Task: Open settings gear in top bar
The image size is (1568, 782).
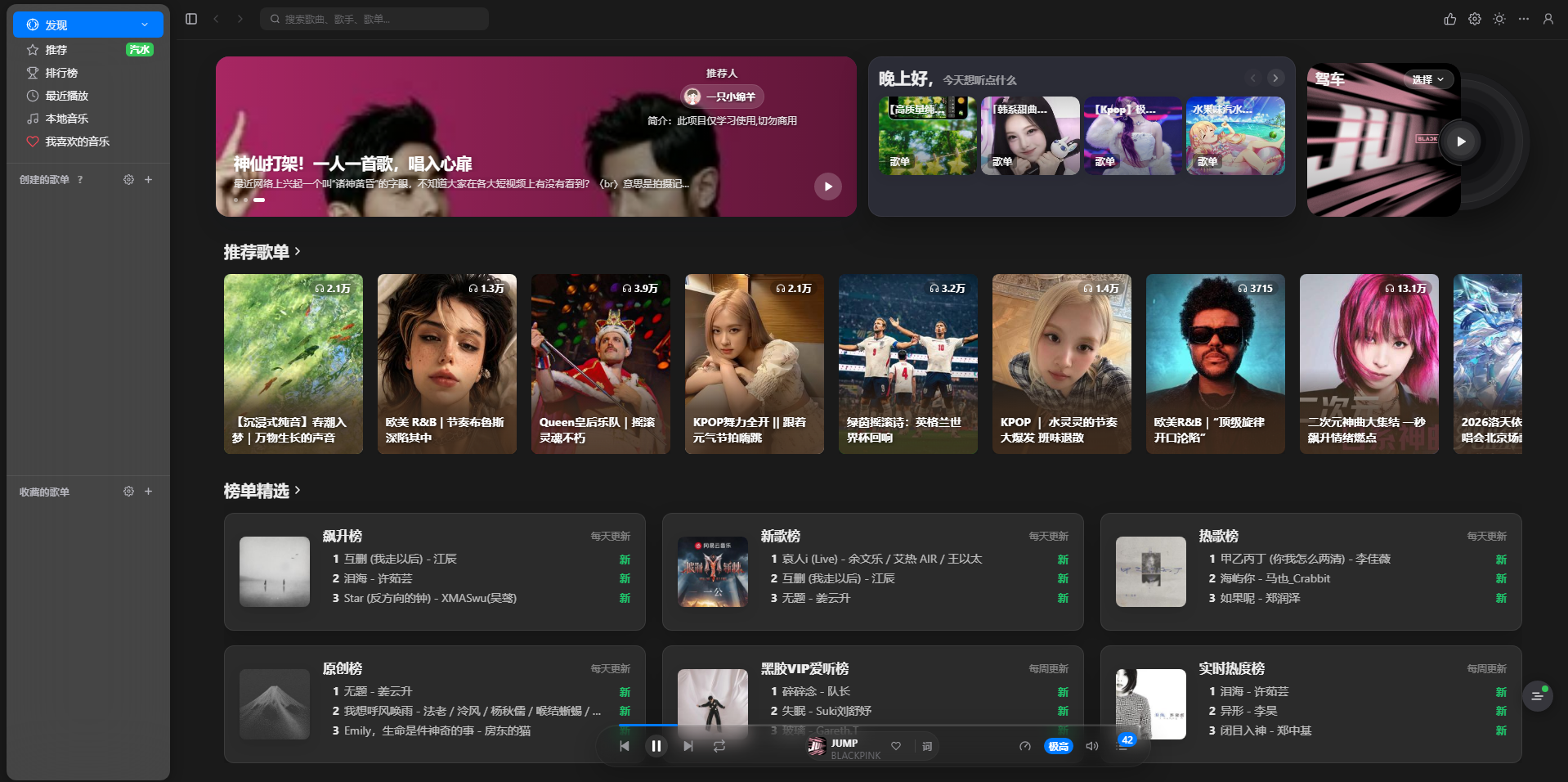Action: click(1475, 19)
